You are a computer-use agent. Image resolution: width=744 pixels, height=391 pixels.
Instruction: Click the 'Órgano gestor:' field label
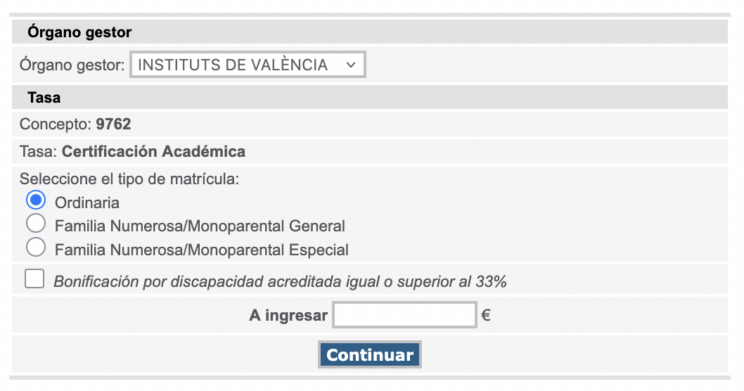coord(72,65)
